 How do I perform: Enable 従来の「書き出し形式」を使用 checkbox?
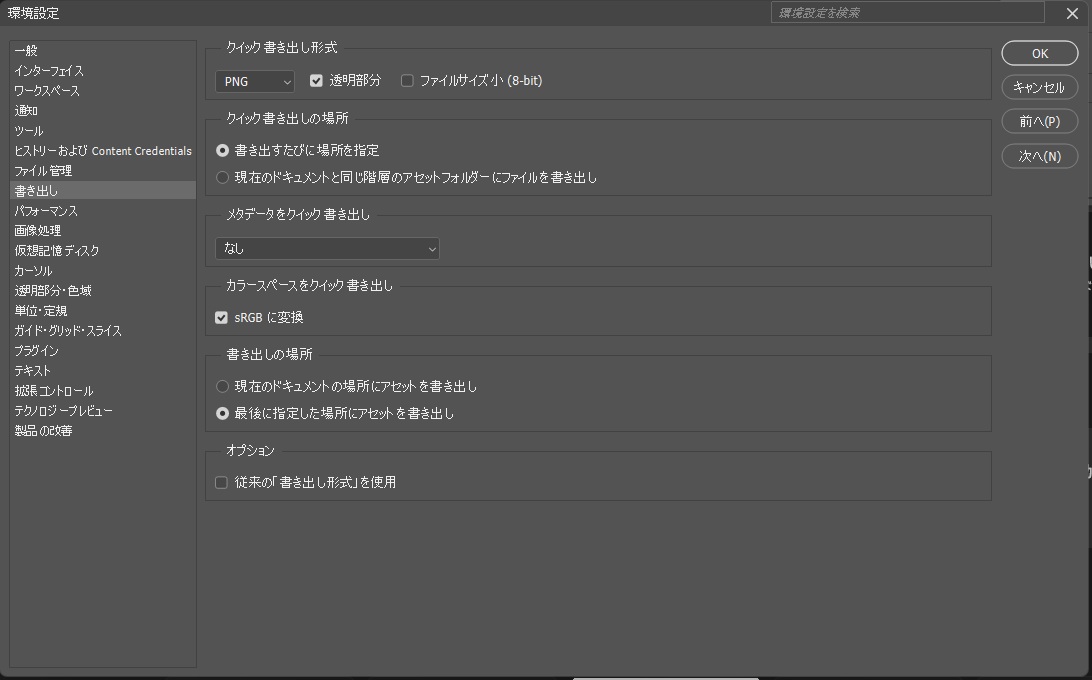click(x=221, y=483)
